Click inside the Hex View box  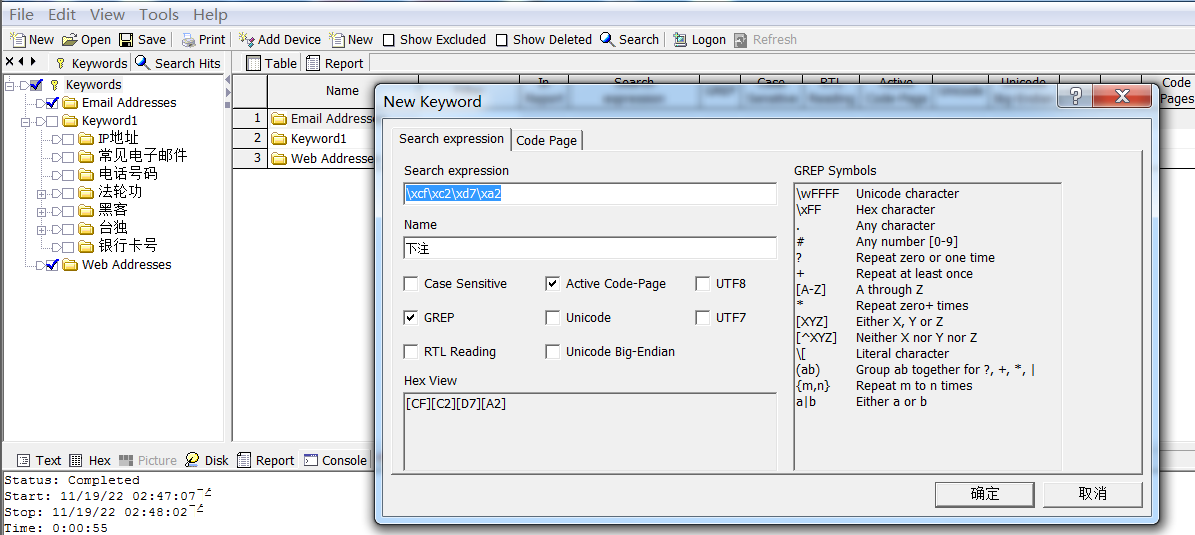click(x=590, y=431)
